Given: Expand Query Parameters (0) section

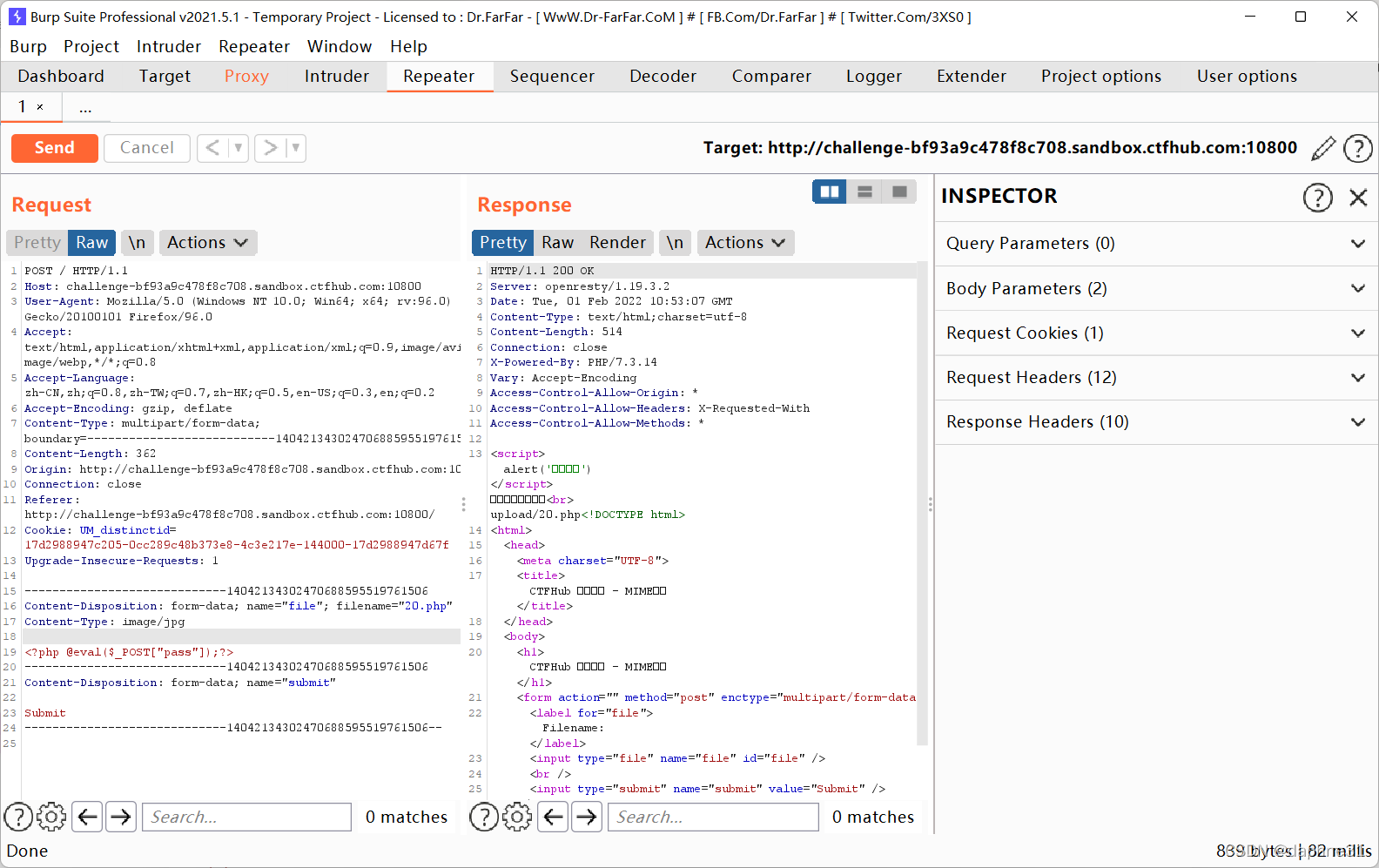Looking at the screenshot, I should click(1156, 244).
